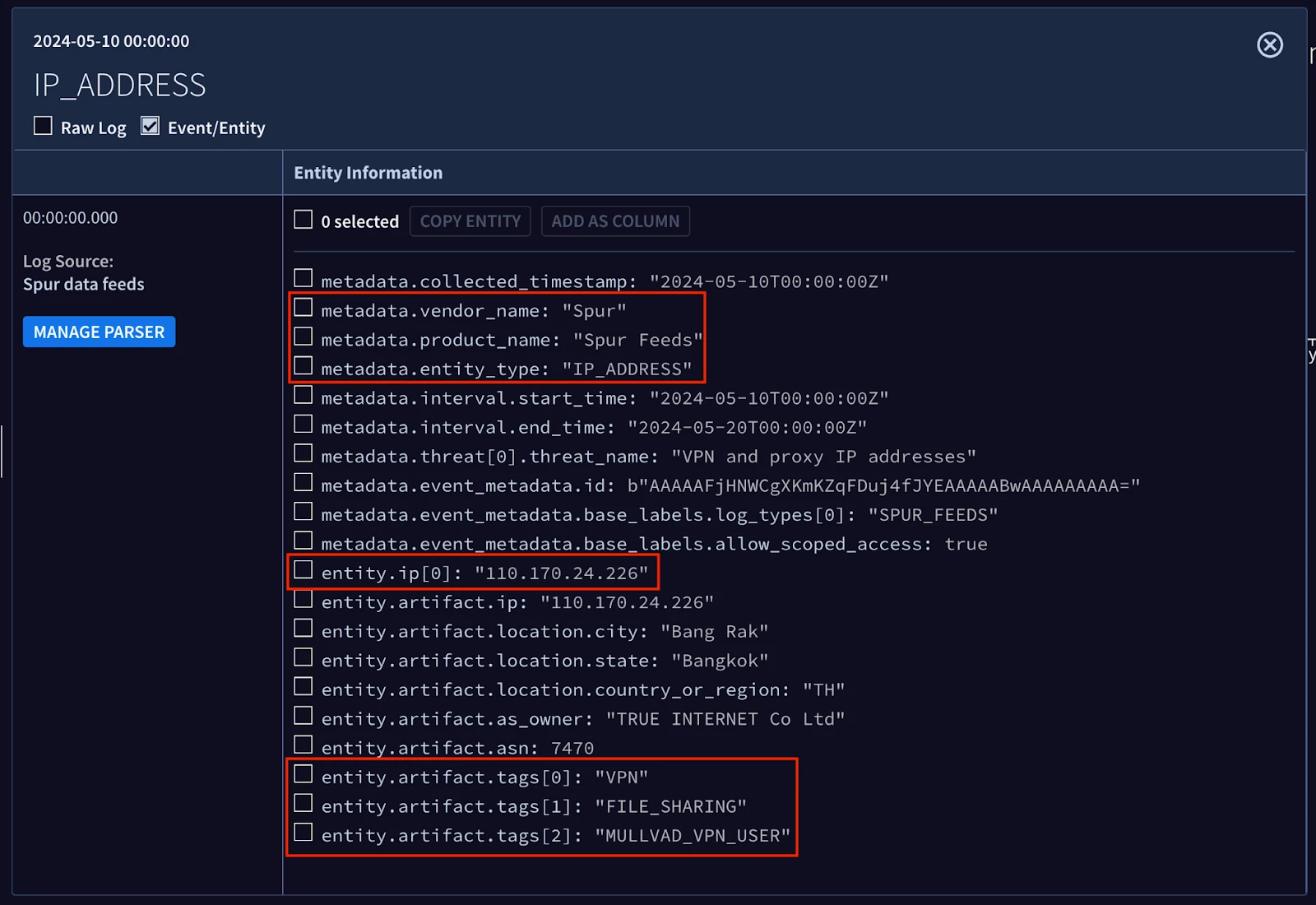Select the metadata.product_name checkbox

coord(304,336)
